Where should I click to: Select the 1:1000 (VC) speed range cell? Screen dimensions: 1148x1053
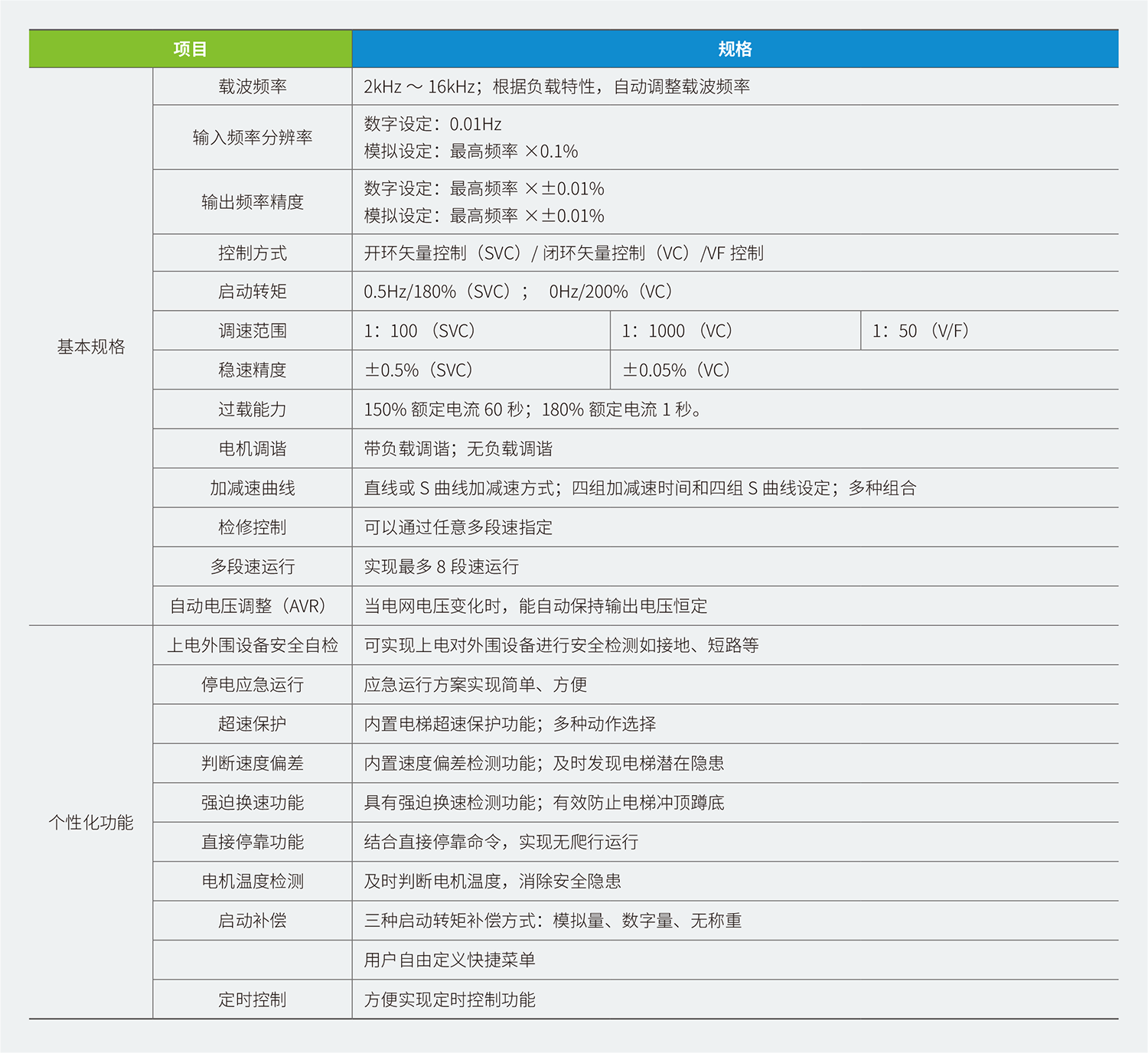677,331
